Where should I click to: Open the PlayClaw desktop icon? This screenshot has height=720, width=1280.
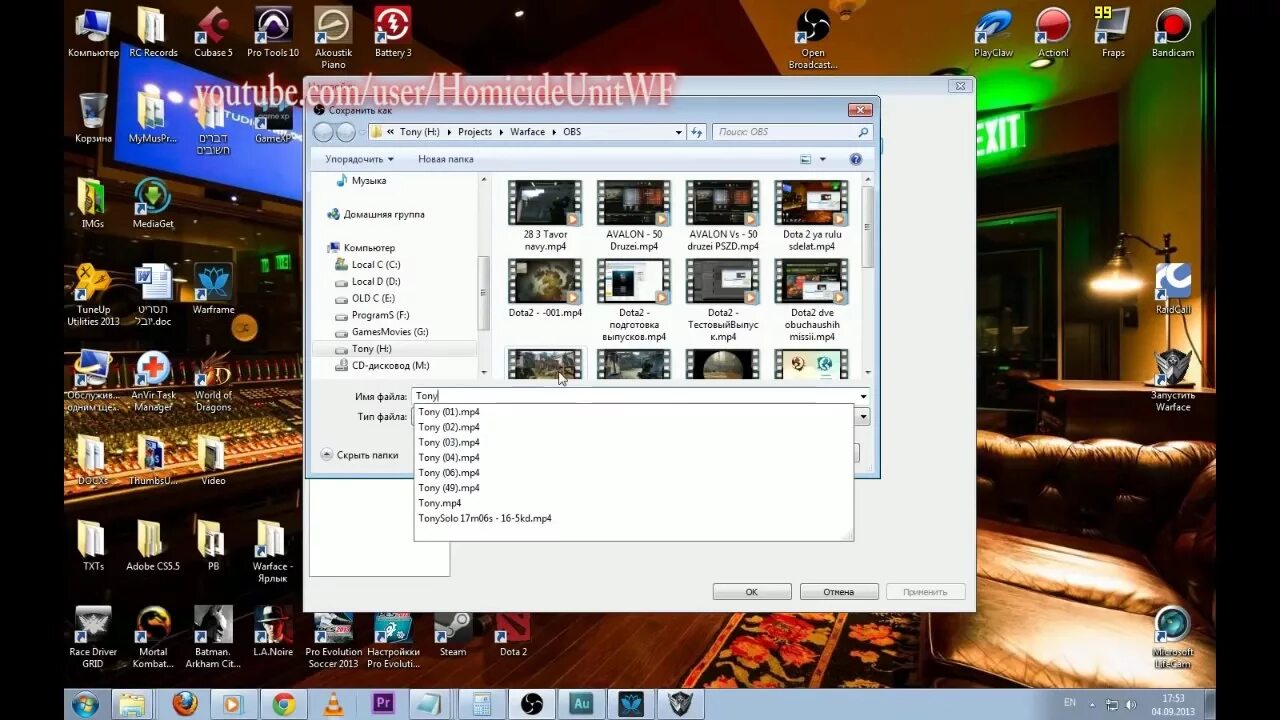(993, 32)
